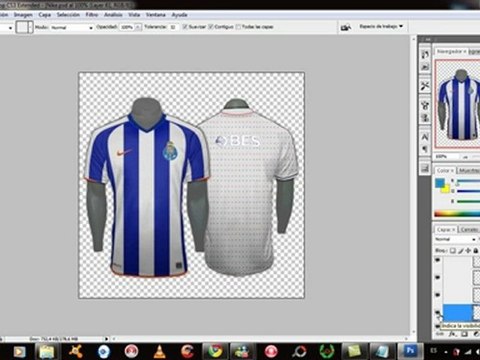480x360 pixels.
Task: Open the Character panel 'A' icon
Action: (x=425, y=137)
